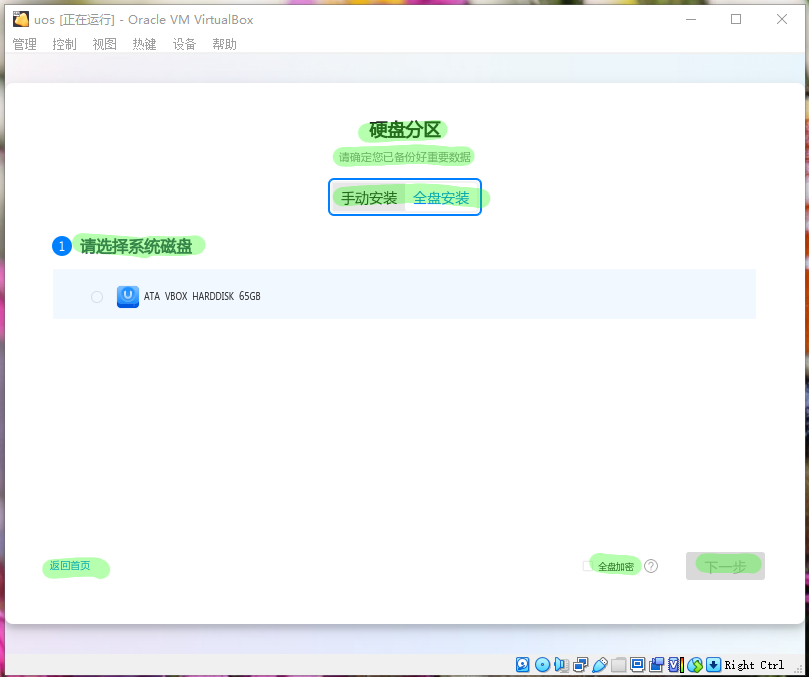Close the VirtualBox window
The width and height of the screenshot is (809, 677).
(x=782, y=20)
